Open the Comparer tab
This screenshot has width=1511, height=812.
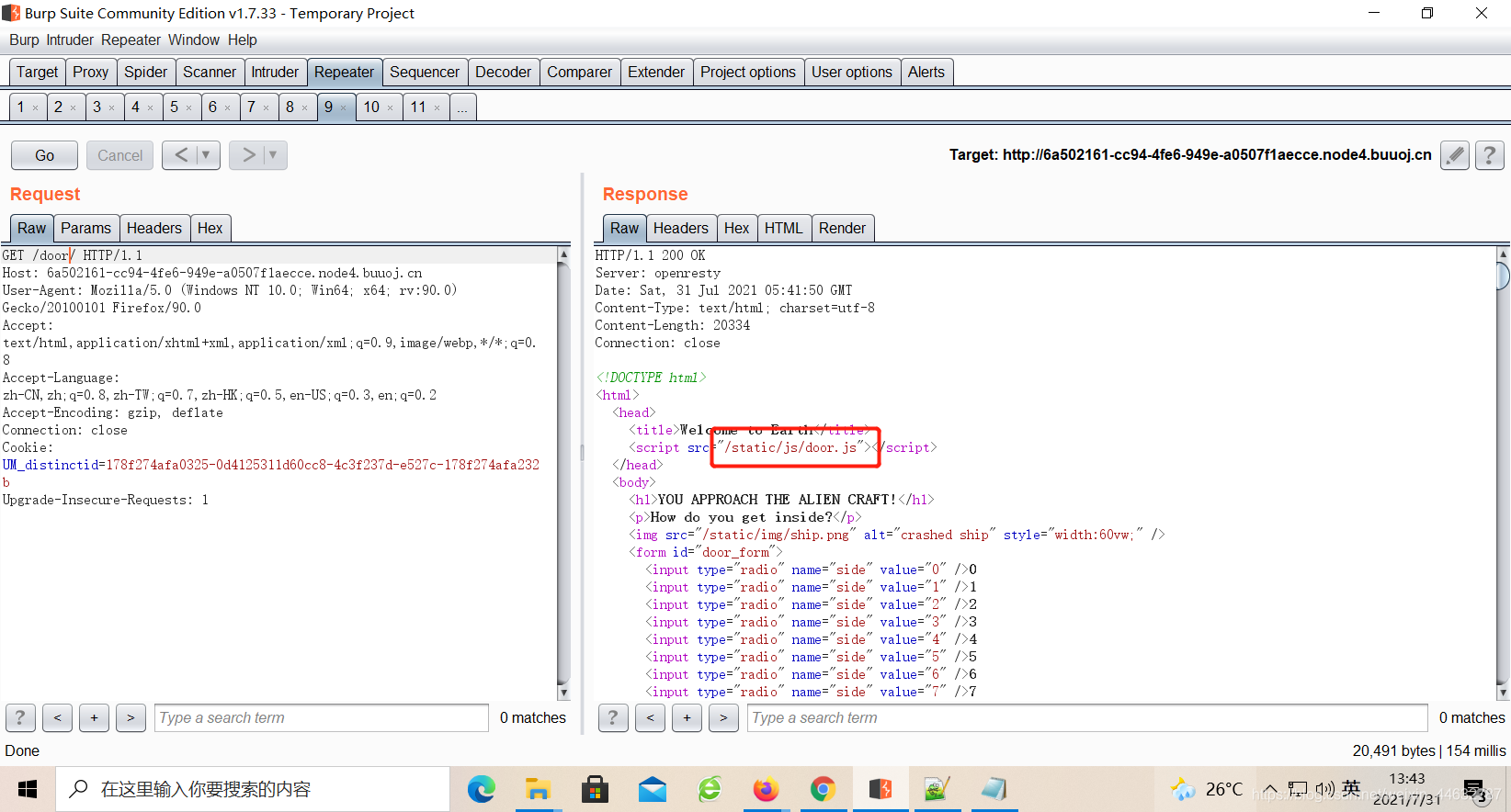point(579,72)
